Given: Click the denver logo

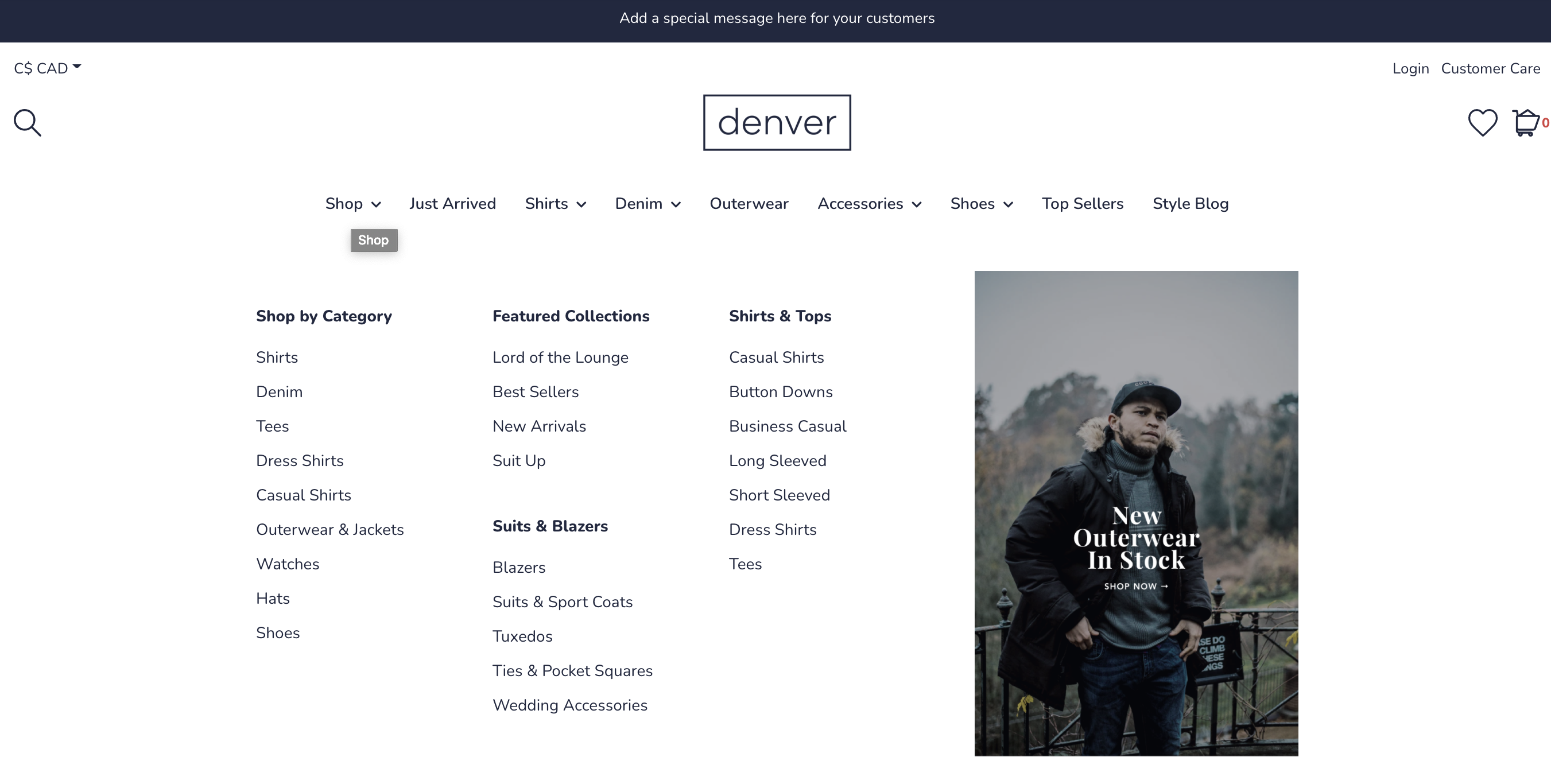Looking at the screenshot, I should point(776,122).
